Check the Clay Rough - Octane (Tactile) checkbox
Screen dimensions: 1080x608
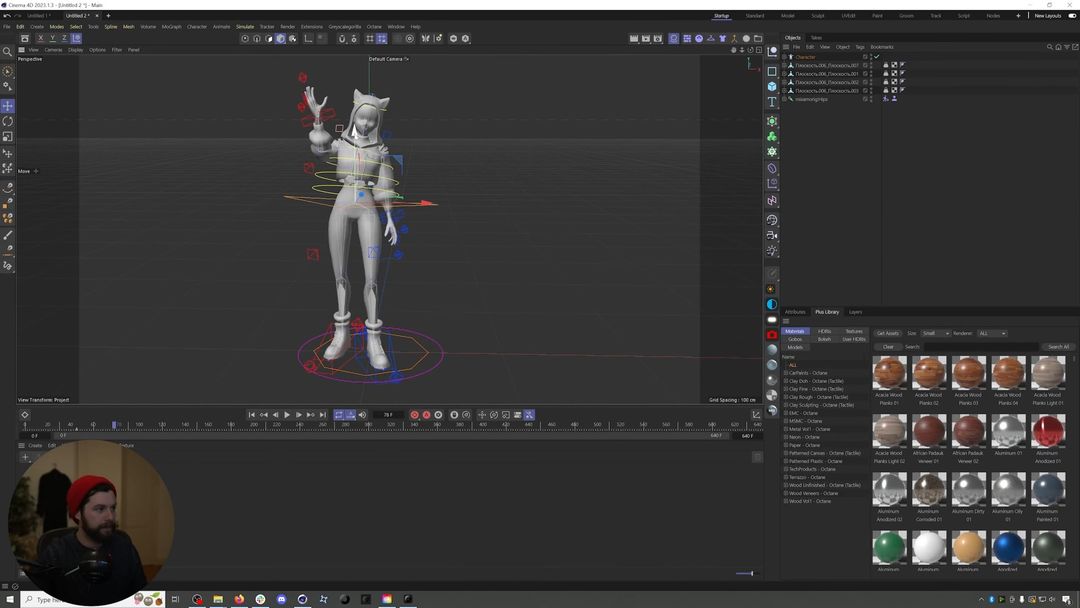coord(787,397)
